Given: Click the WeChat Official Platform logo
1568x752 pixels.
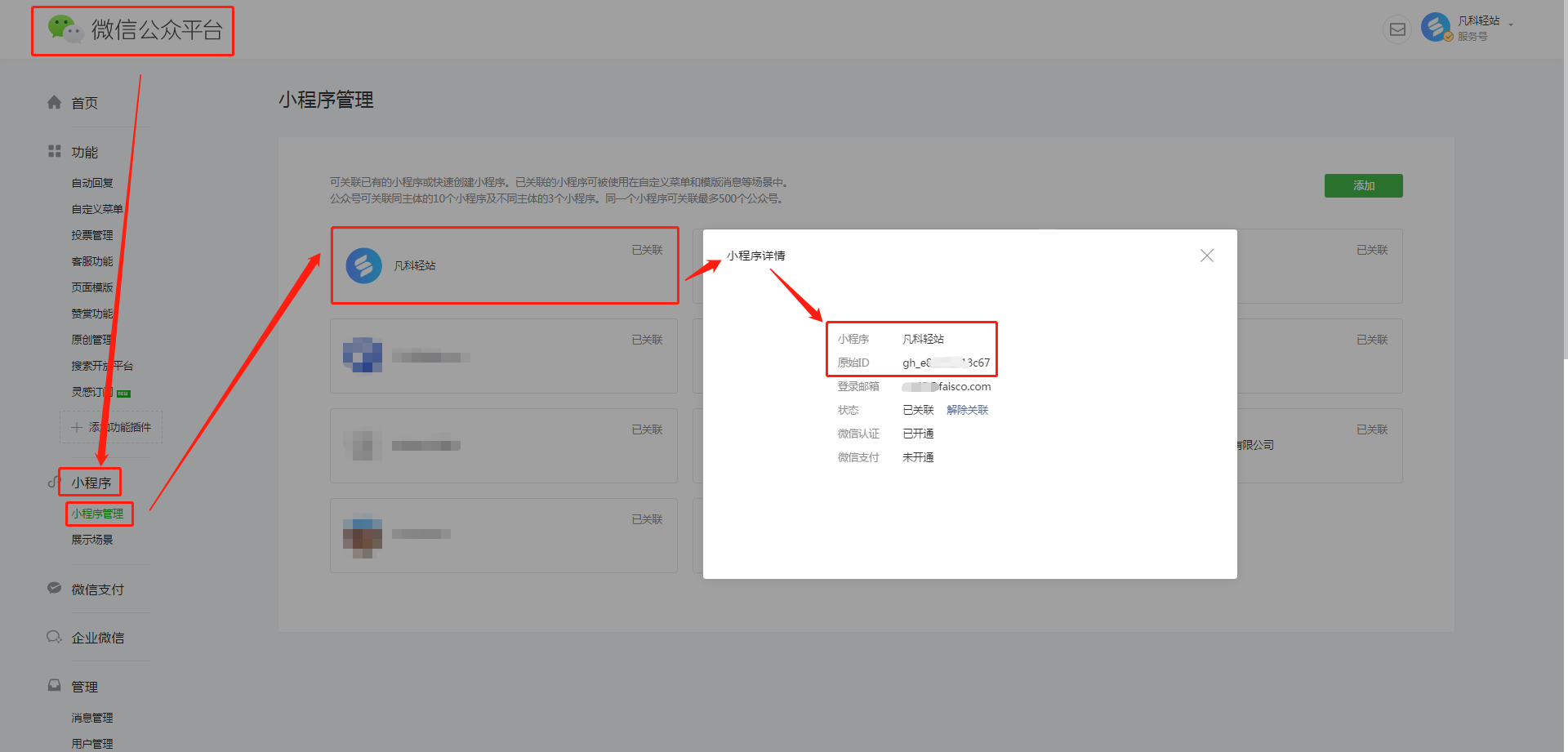Looking at the screenshot, I should tap(135, 30).
